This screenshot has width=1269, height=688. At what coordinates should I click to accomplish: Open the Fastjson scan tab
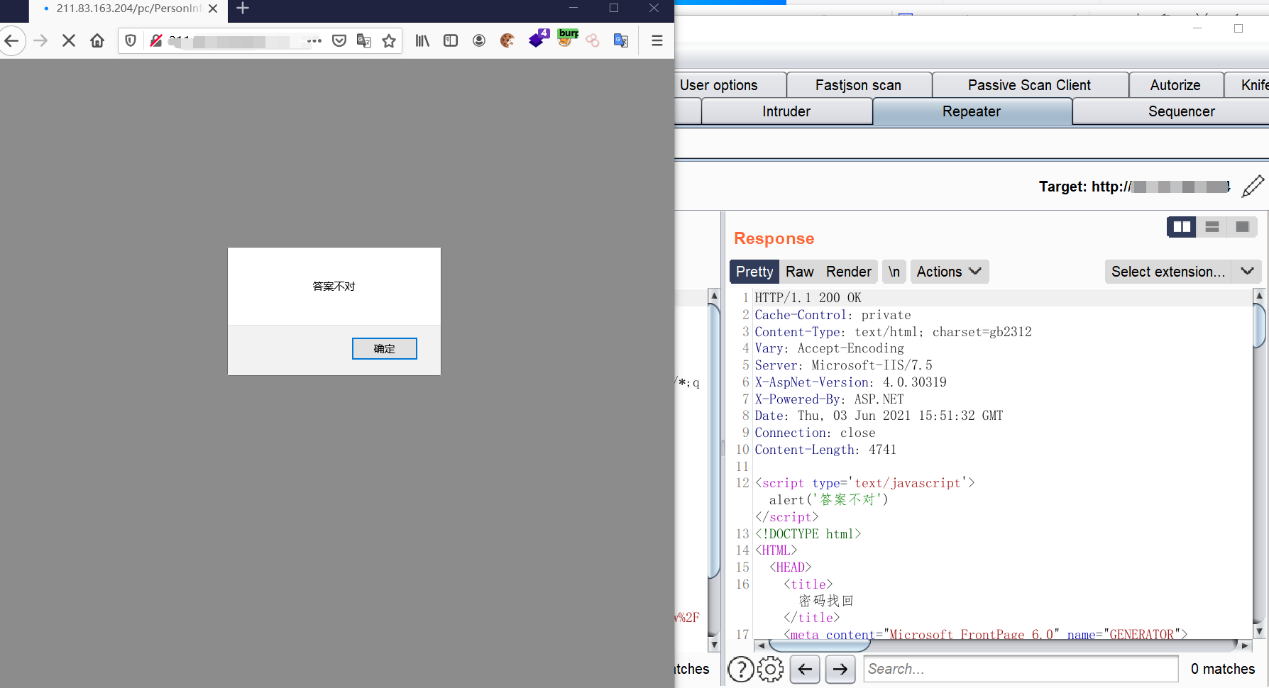coord(859,85)
